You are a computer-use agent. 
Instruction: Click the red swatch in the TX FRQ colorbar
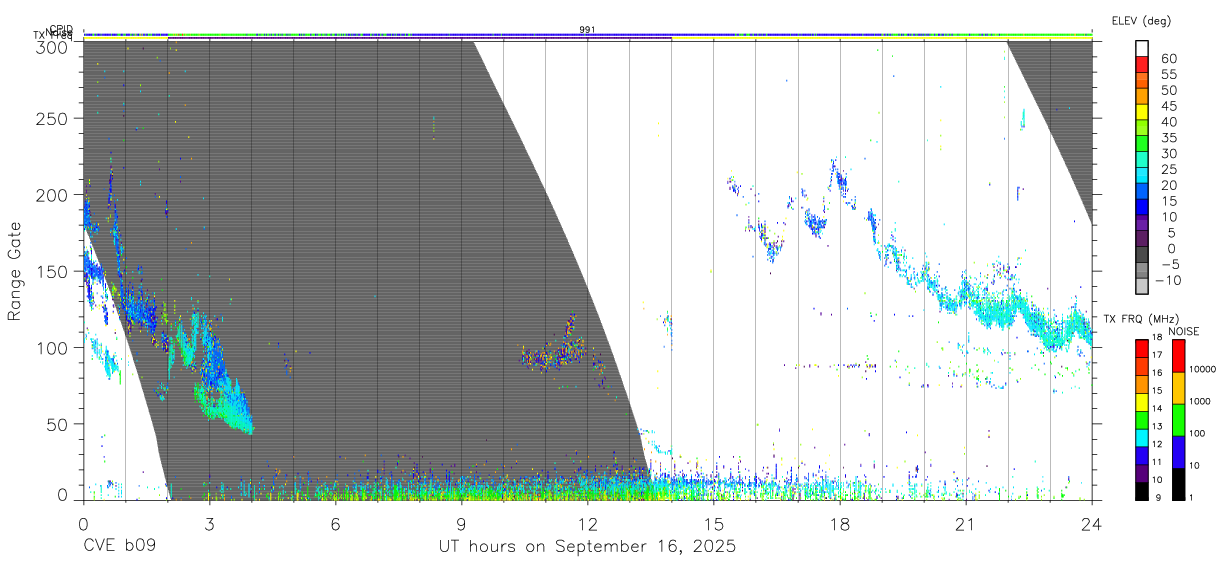pos(1142,349)
